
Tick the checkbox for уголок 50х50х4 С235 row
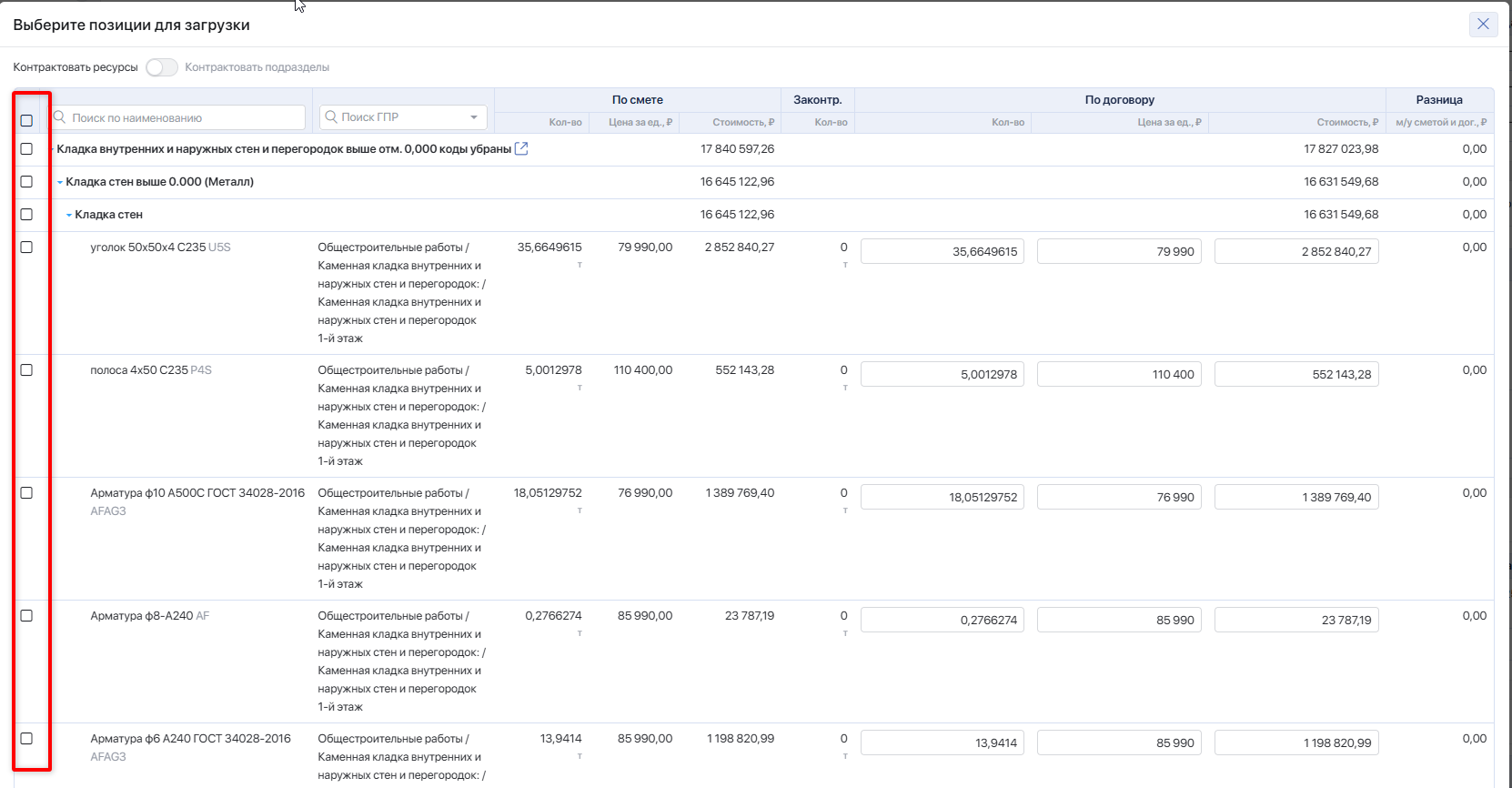(26, 248)
